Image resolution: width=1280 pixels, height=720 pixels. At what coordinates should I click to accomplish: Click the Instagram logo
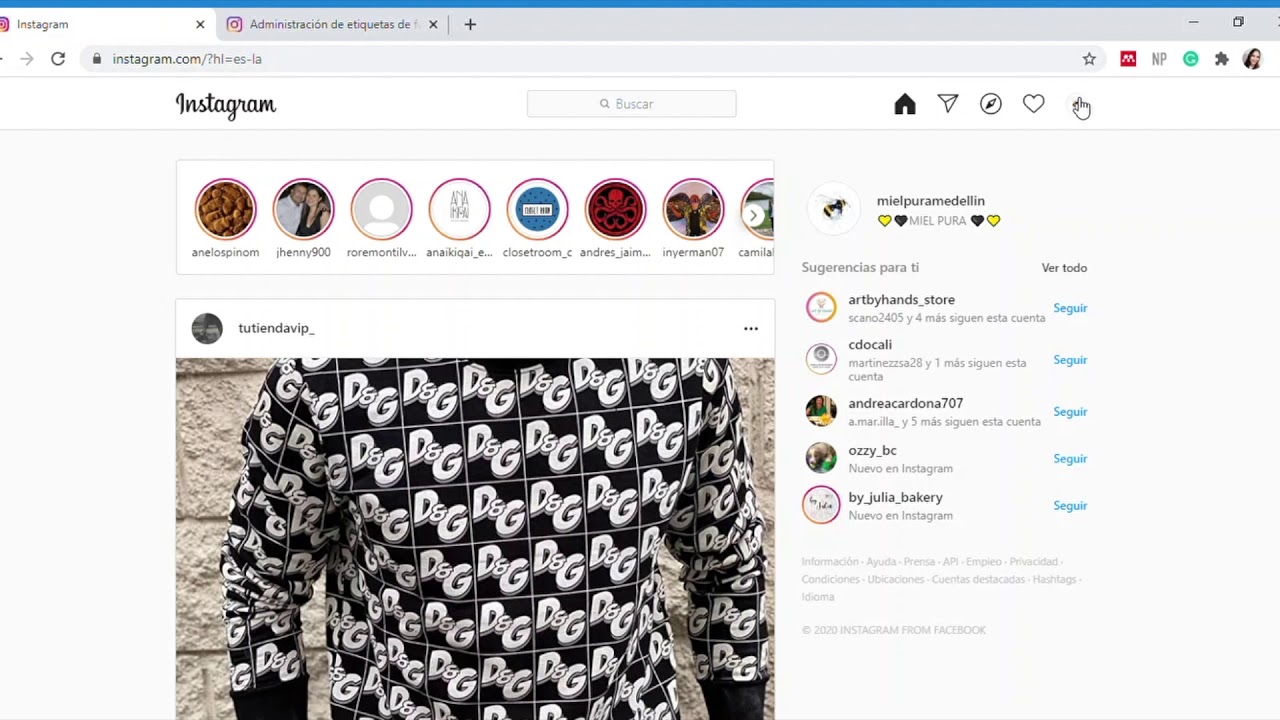tap(226, 105)
